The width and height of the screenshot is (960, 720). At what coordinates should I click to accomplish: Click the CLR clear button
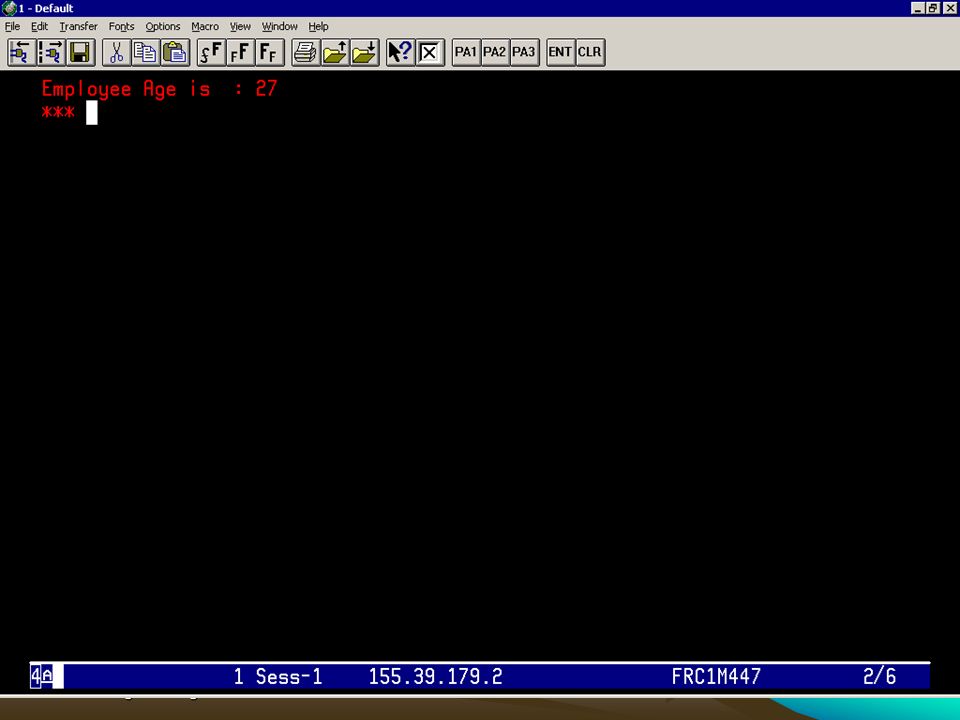[590, 53]
